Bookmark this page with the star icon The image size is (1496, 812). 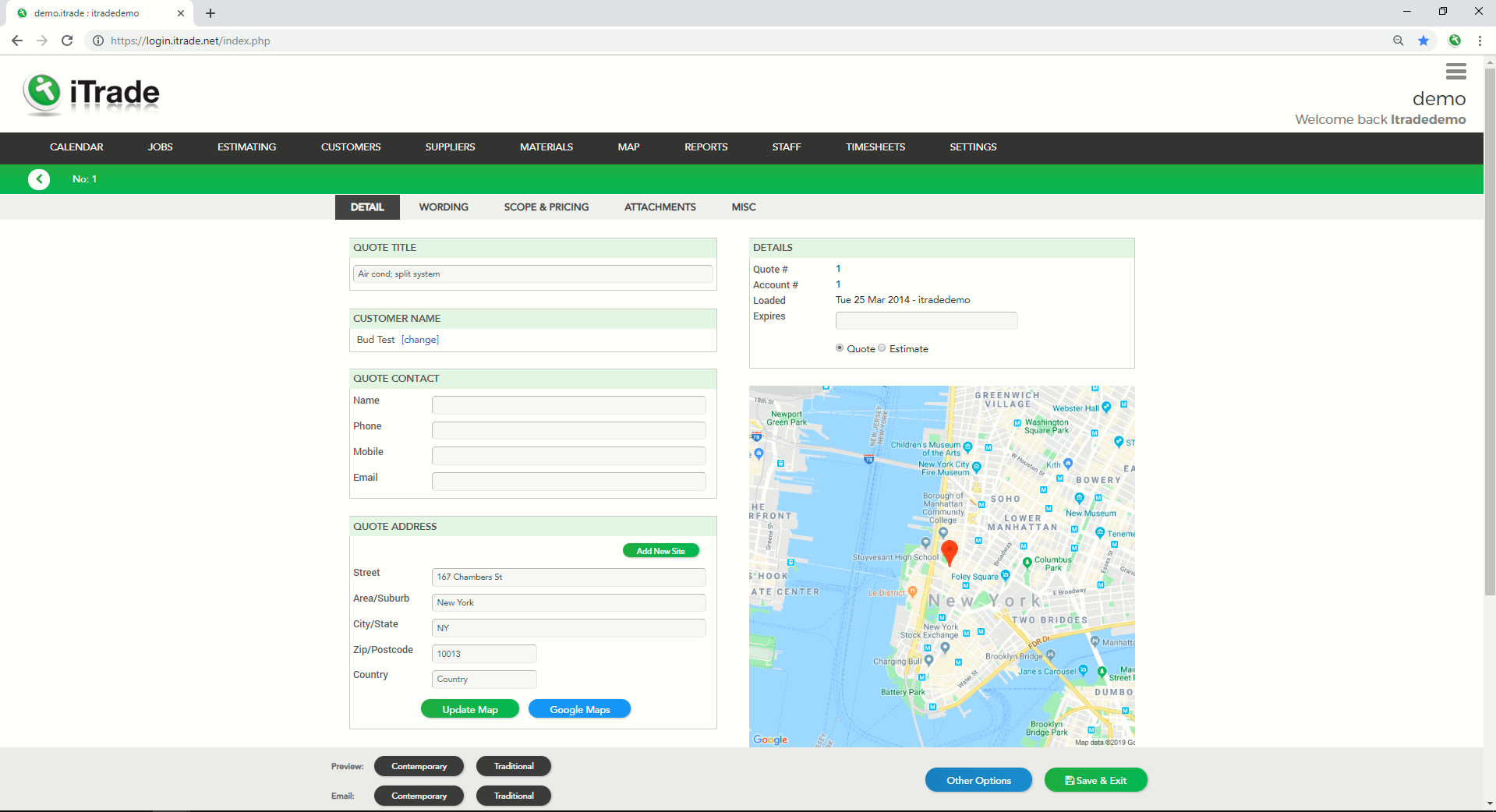click(1423, 41)
